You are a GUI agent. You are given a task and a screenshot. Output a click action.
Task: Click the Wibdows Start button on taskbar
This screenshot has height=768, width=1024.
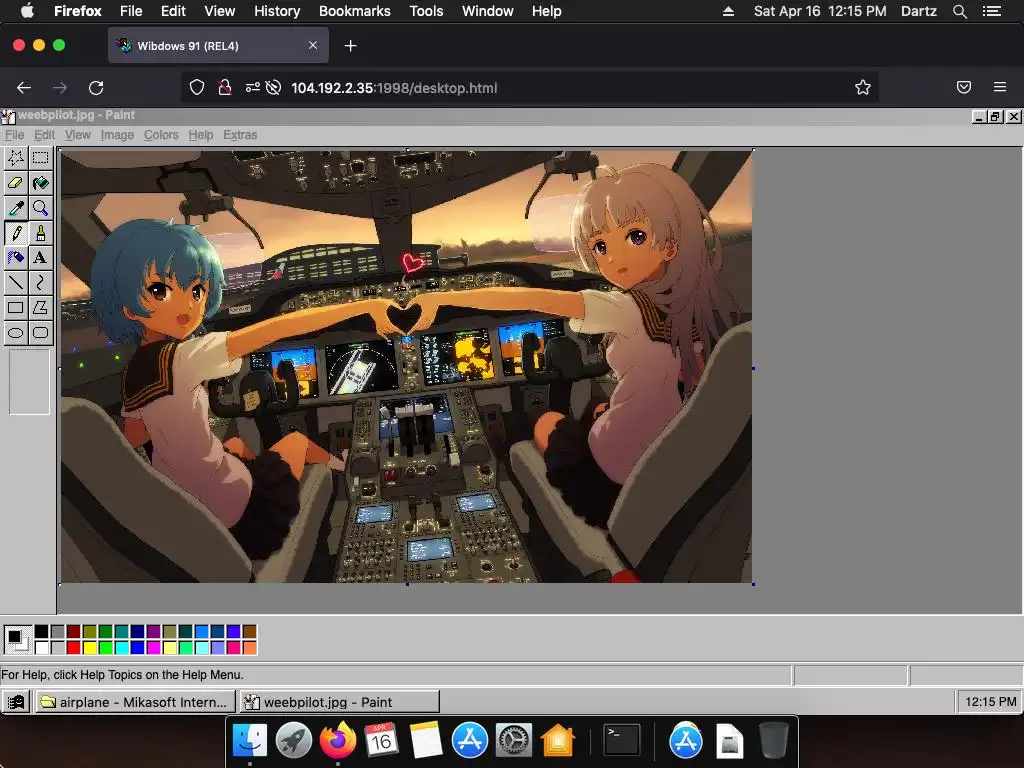(x=16, y=702)
